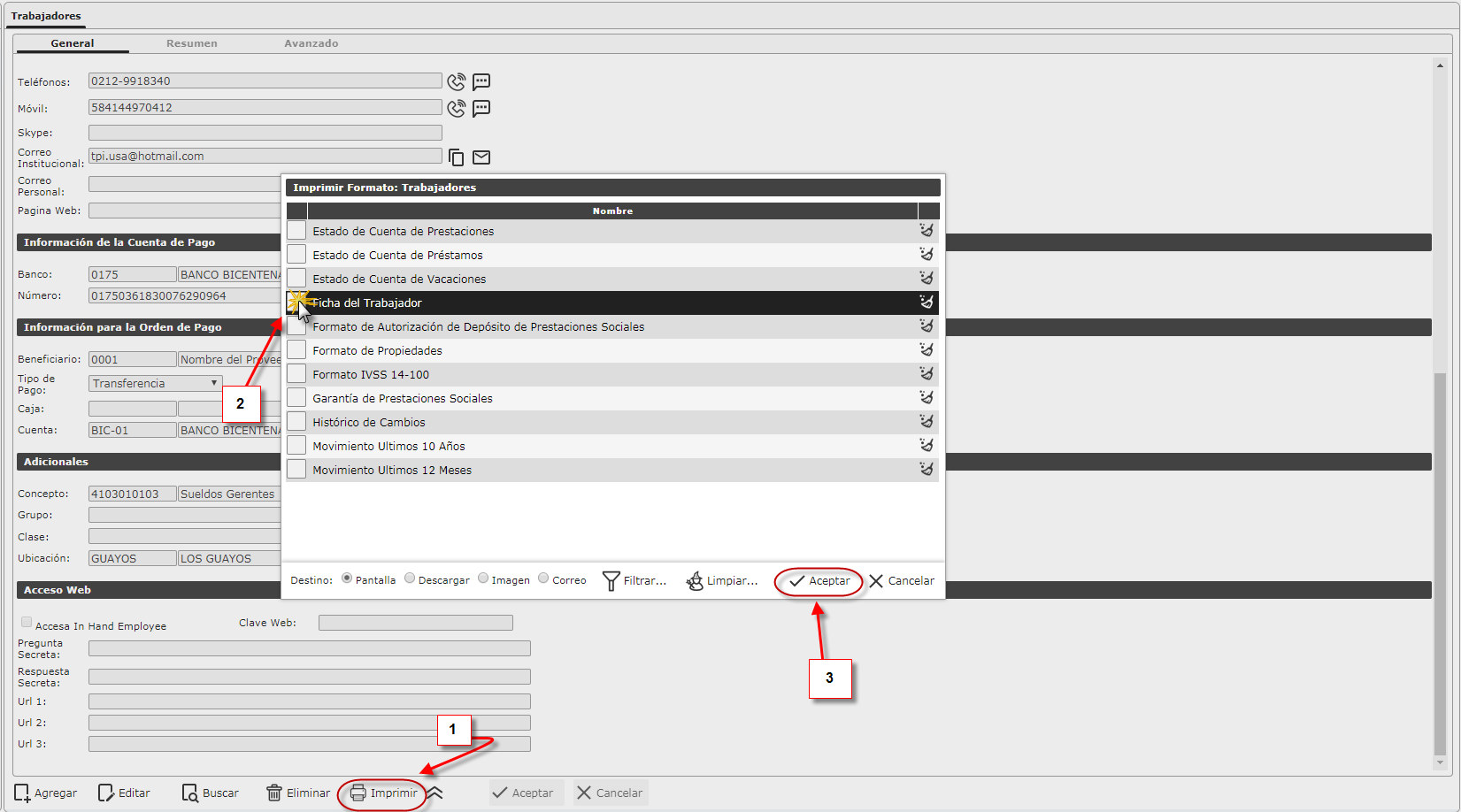Click the call icon next to Móvil
The image size is (1461, 812).
point(456,109)
